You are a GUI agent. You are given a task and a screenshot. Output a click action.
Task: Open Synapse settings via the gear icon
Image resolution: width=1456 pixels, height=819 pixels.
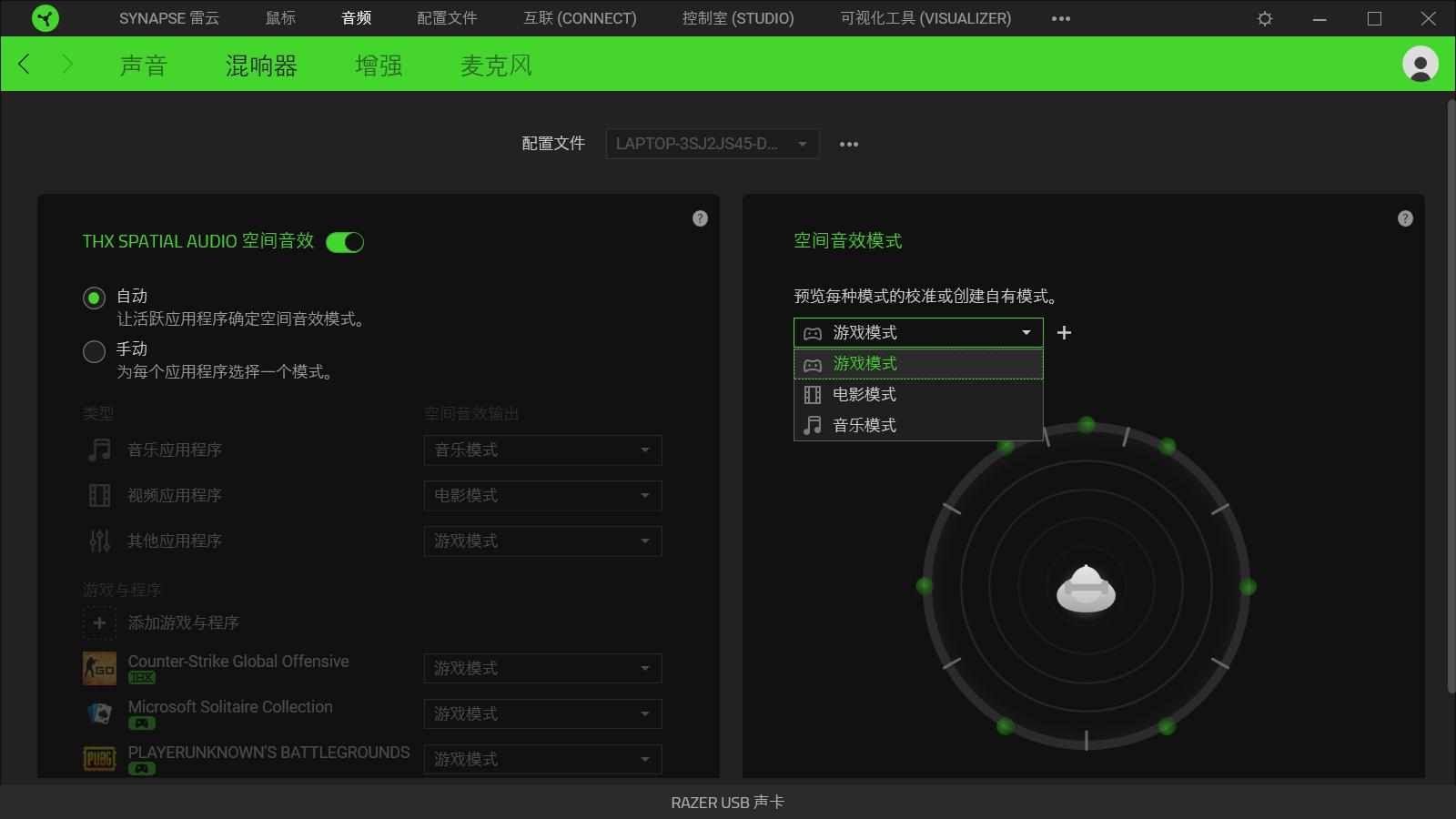(1265, 18)
